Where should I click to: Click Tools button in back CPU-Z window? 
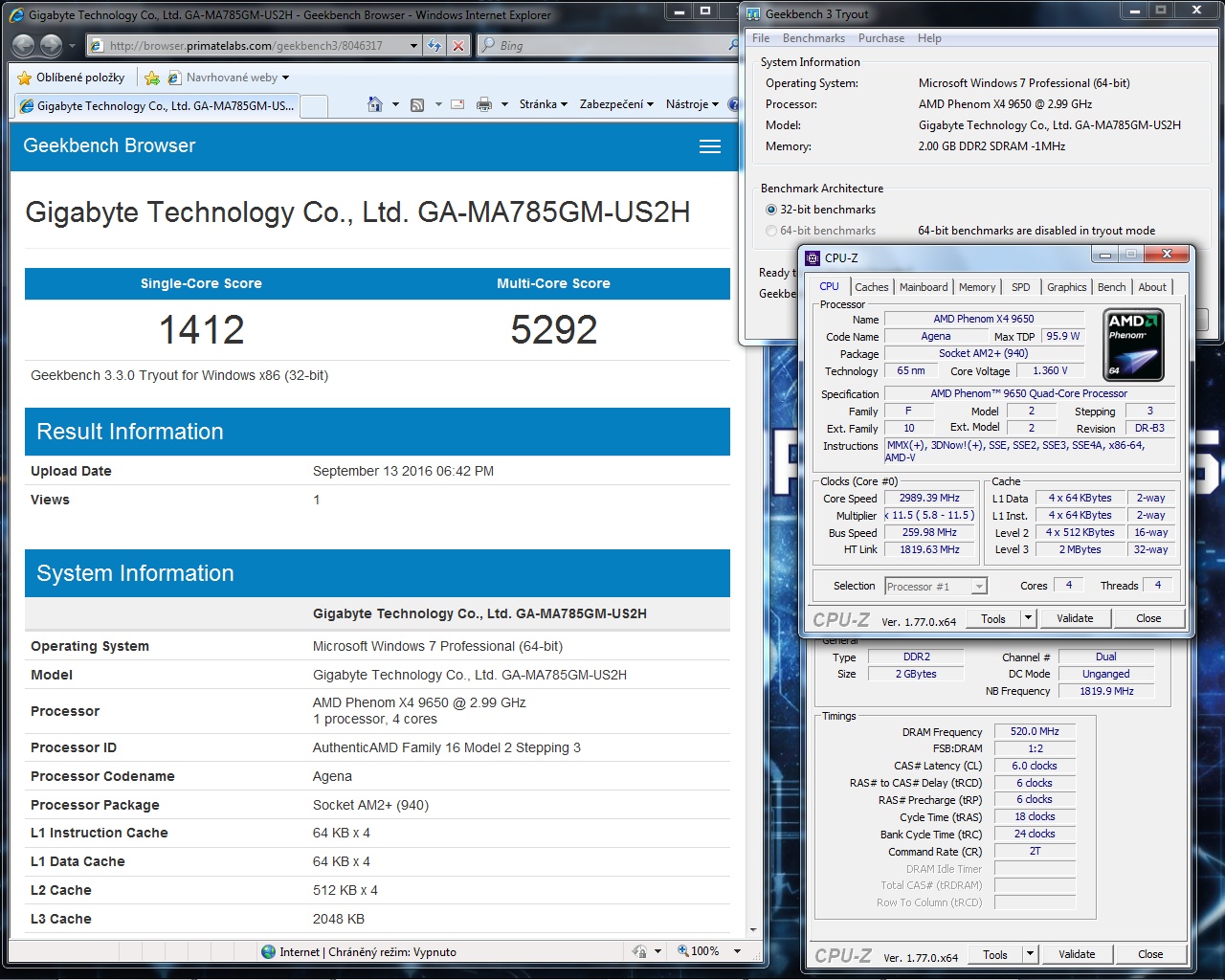[x=995, y=954]
